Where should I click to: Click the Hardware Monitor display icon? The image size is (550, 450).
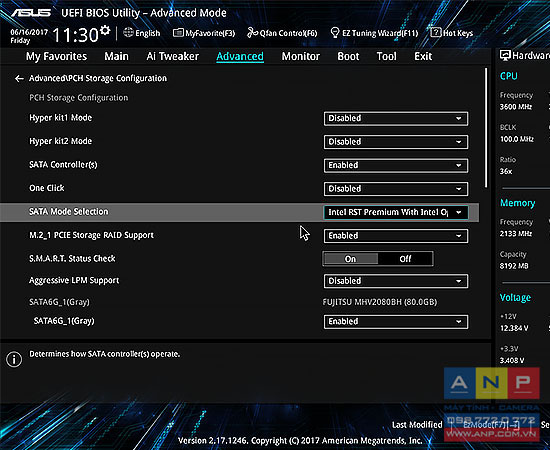(x=505, y=55)
